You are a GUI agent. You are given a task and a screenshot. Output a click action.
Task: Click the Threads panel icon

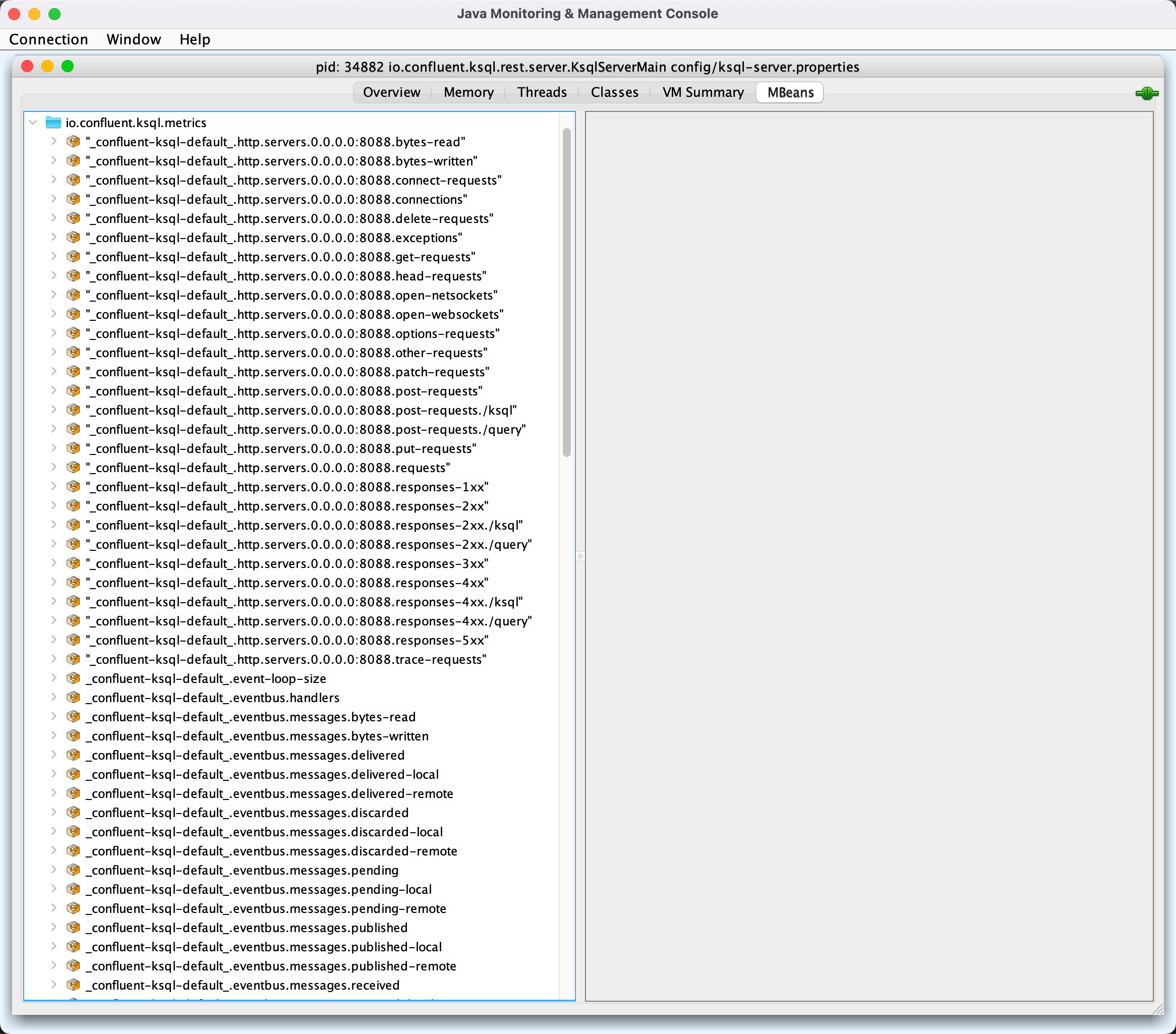point(541,91)
